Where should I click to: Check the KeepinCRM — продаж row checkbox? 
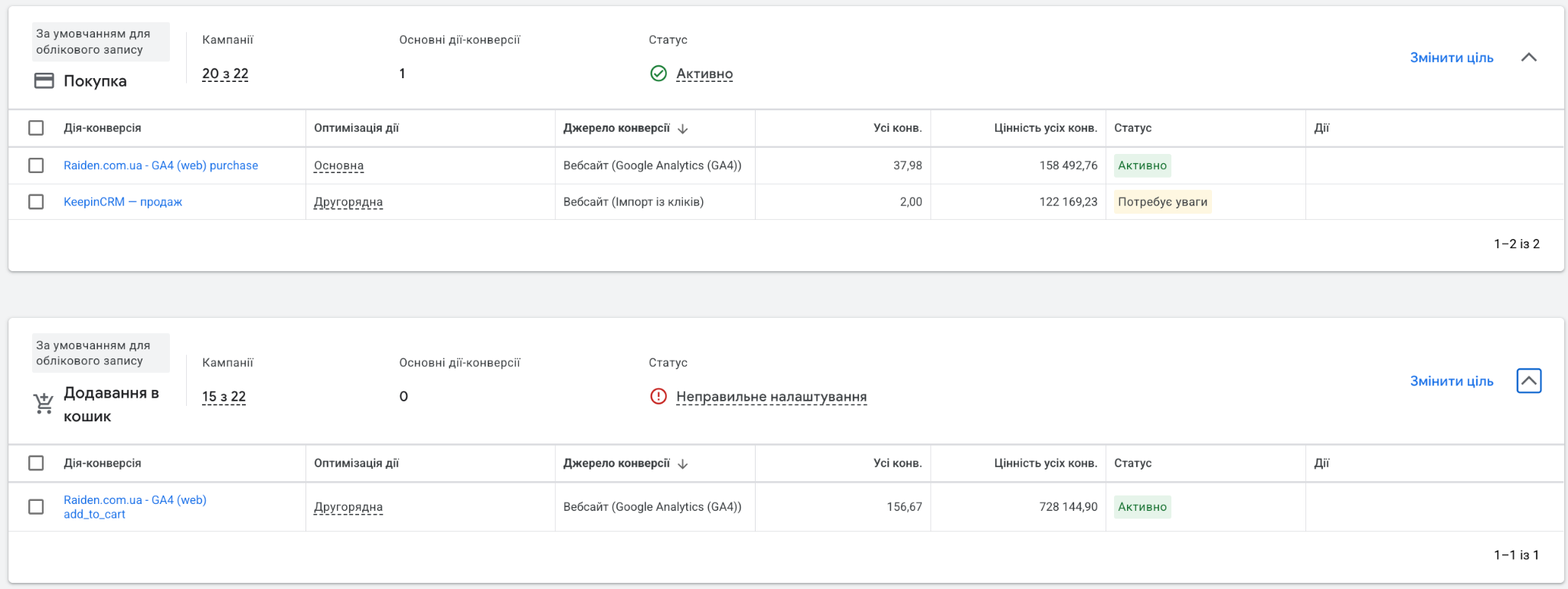pyautogui.click(x=36, y=201)
